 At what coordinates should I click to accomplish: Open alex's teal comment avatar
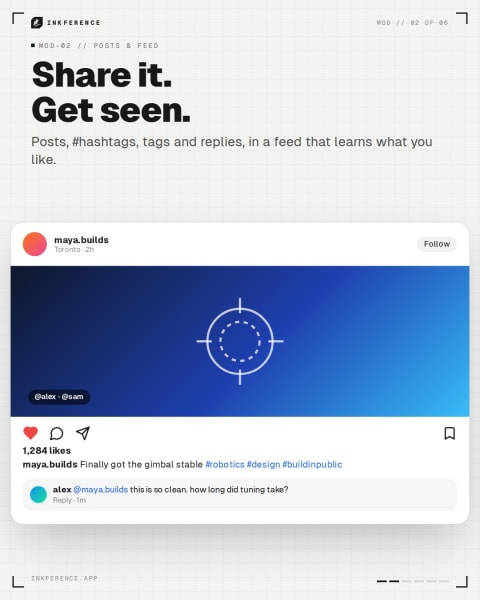click(x=38, y=494)
